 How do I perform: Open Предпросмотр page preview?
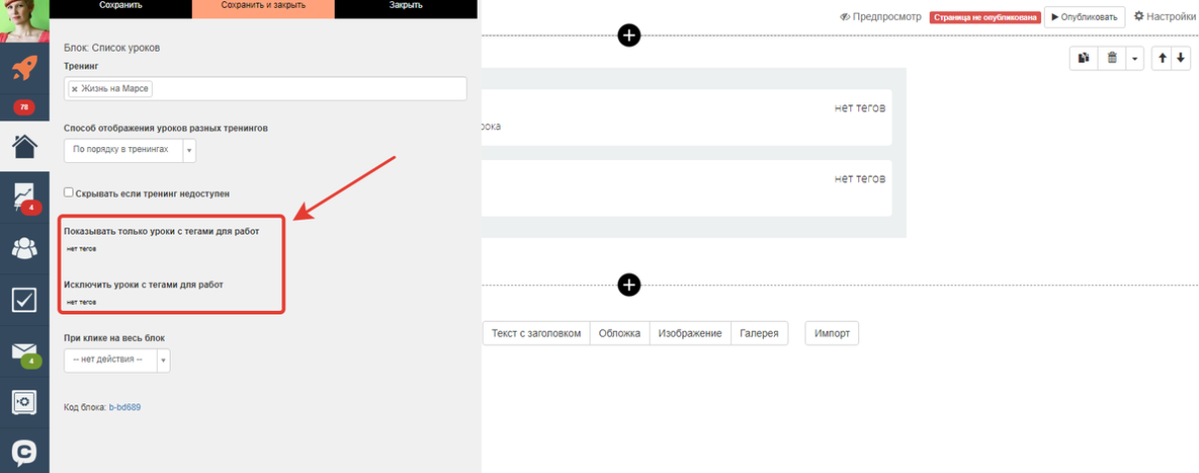click(x=880, y=16)
